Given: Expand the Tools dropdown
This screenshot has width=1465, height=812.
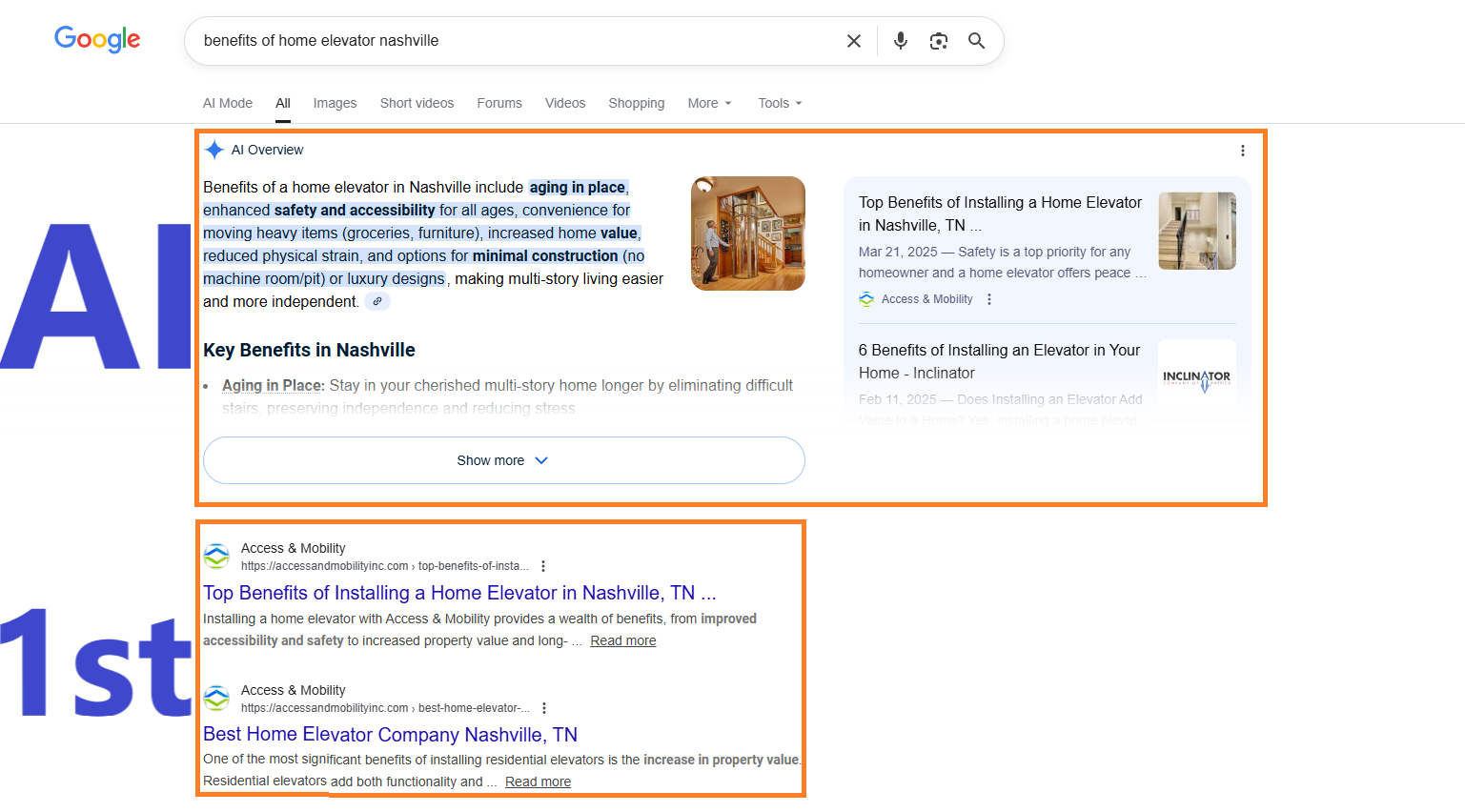Looking at the screenshot, I should (x=780, y=103).
